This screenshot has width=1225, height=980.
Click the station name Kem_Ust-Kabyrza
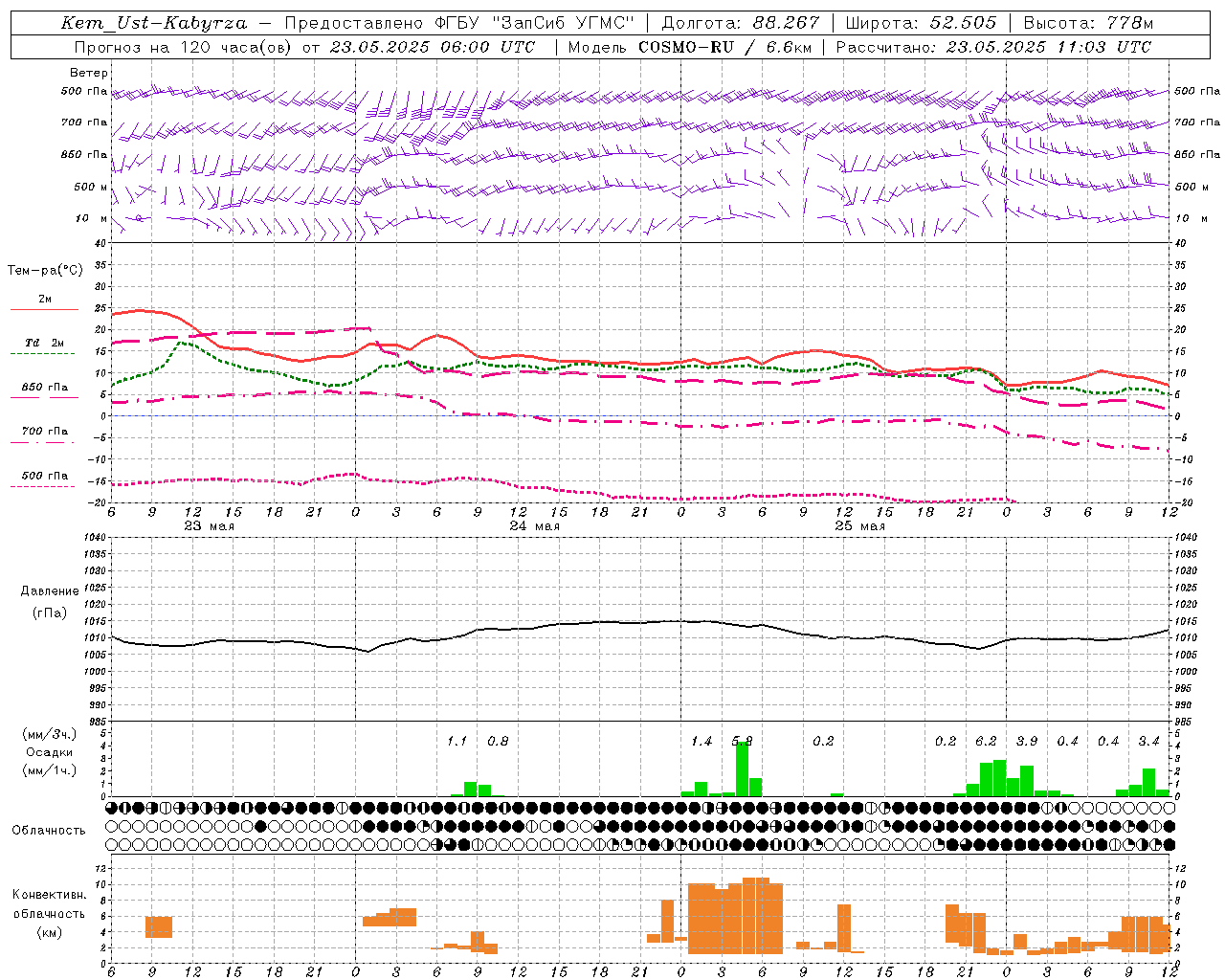[x=154, y=23]
